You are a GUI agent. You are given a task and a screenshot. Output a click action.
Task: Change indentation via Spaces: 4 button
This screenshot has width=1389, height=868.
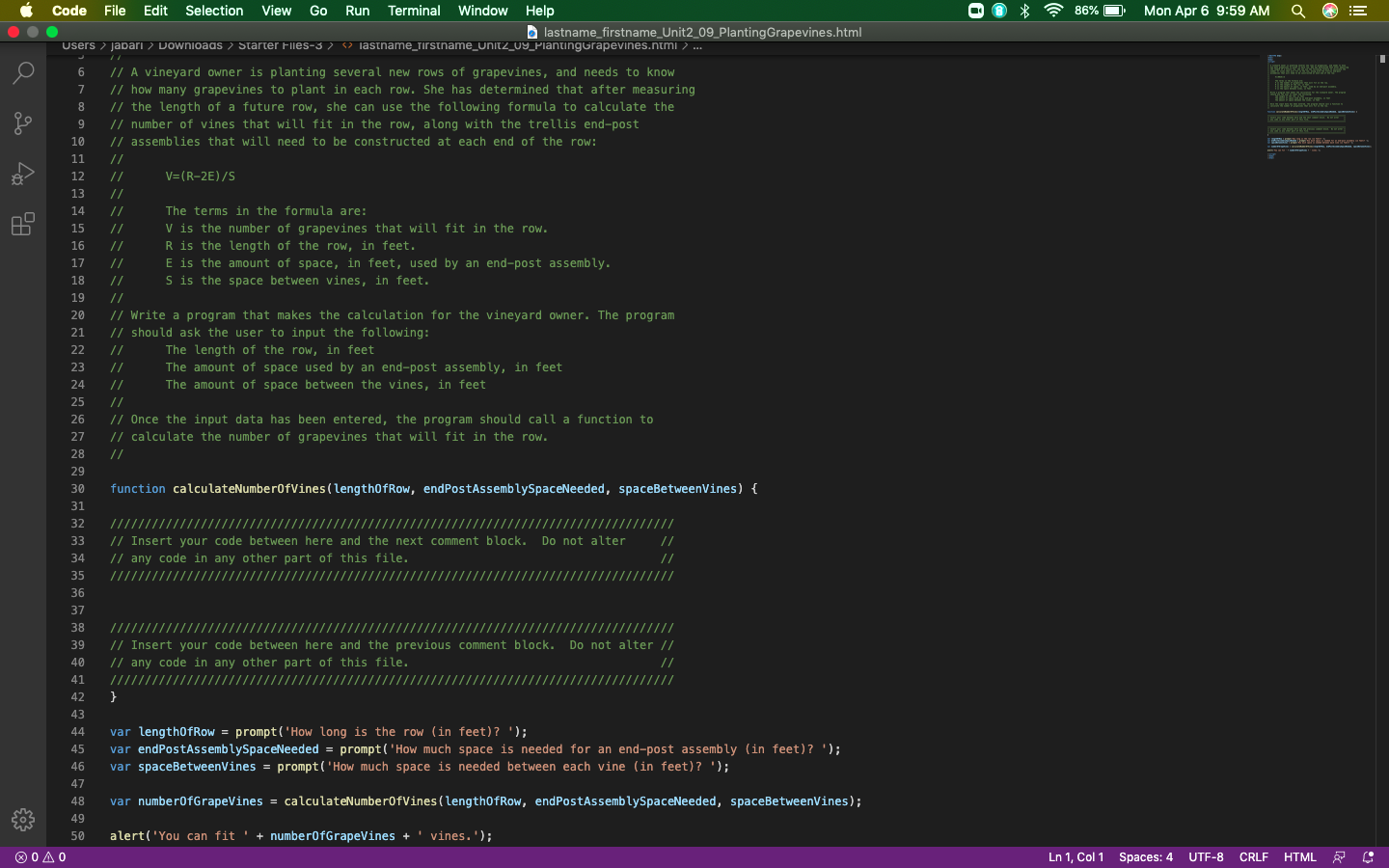(1146, 856)
